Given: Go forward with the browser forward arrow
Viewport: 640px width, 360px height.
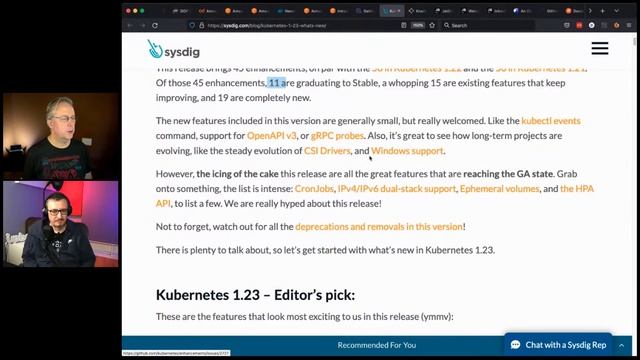Looking at the screenshot, I should pyautogui.click(x=142, y=25).
